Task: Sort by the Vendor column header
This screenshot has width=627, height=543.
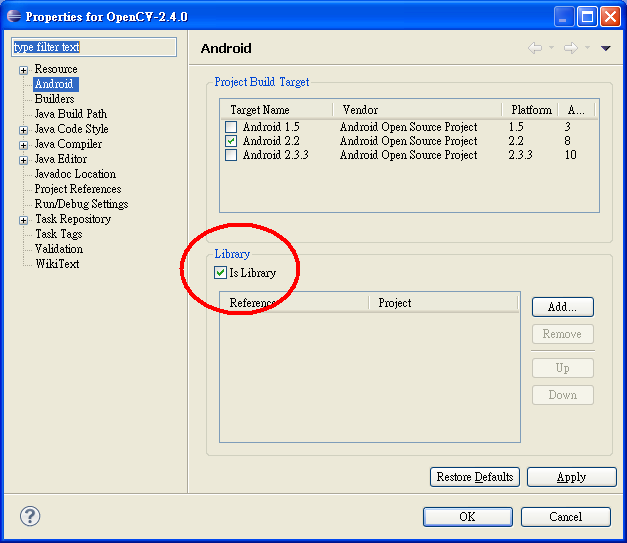Action: point(417,110)
